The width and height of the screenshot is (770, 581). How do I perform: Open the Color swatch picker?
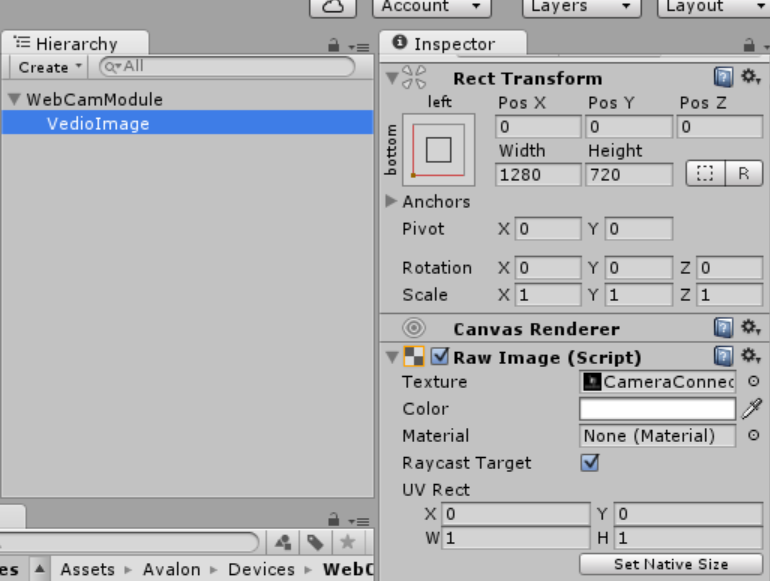[658, 409]
